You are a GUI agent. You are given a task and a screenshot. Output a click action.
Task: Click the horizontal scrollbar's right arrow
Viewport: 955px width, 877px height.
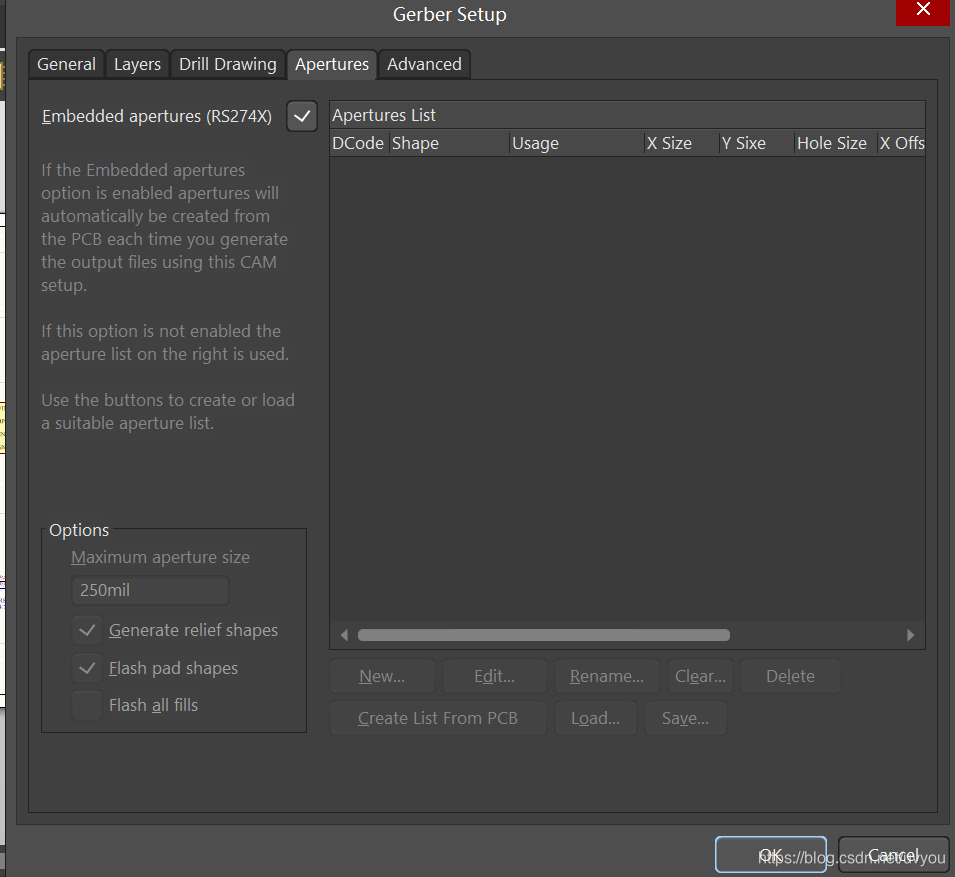coord(910,635)
